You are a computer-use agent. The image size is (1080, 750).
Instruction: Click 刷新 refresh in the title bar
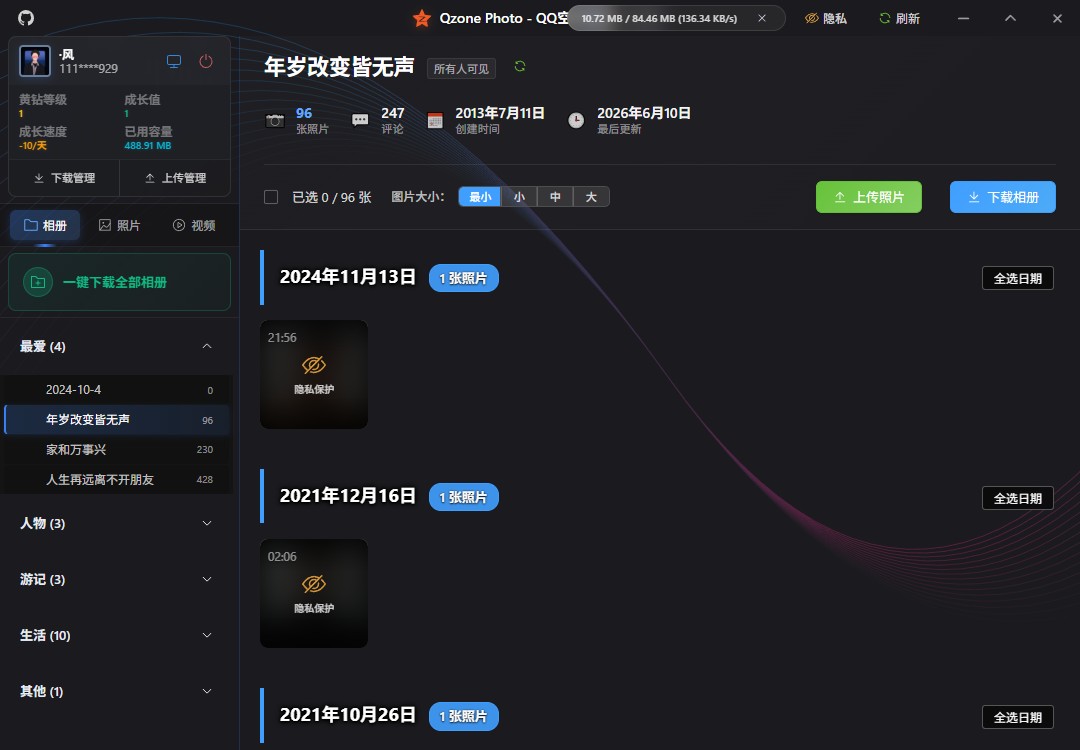point(900,19)
